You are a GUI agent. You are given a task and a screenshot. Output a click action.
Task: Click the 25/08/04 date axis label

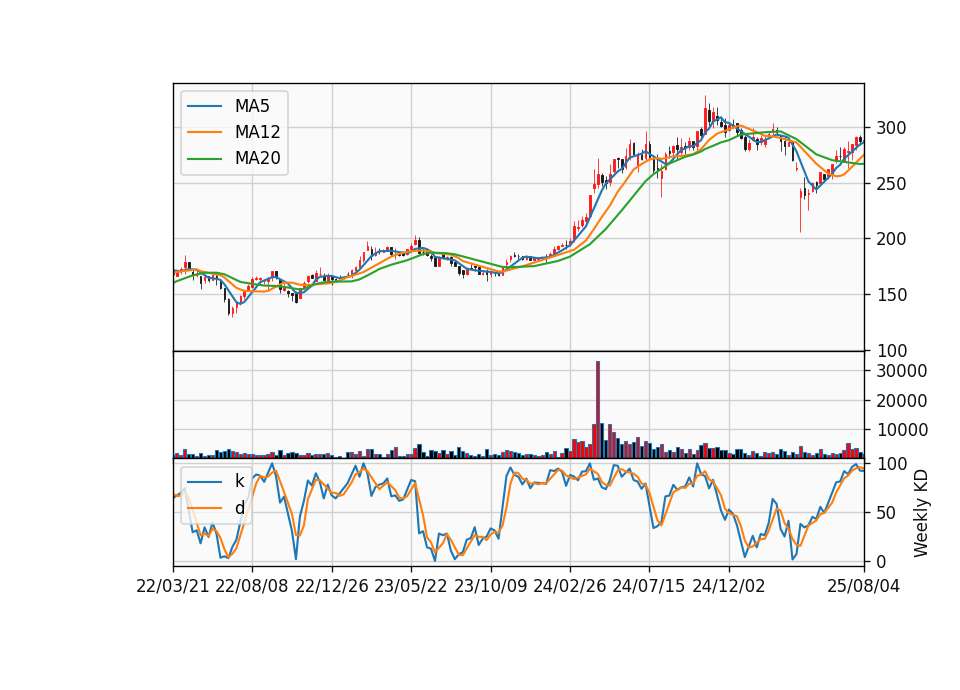(x=864, y=586)
